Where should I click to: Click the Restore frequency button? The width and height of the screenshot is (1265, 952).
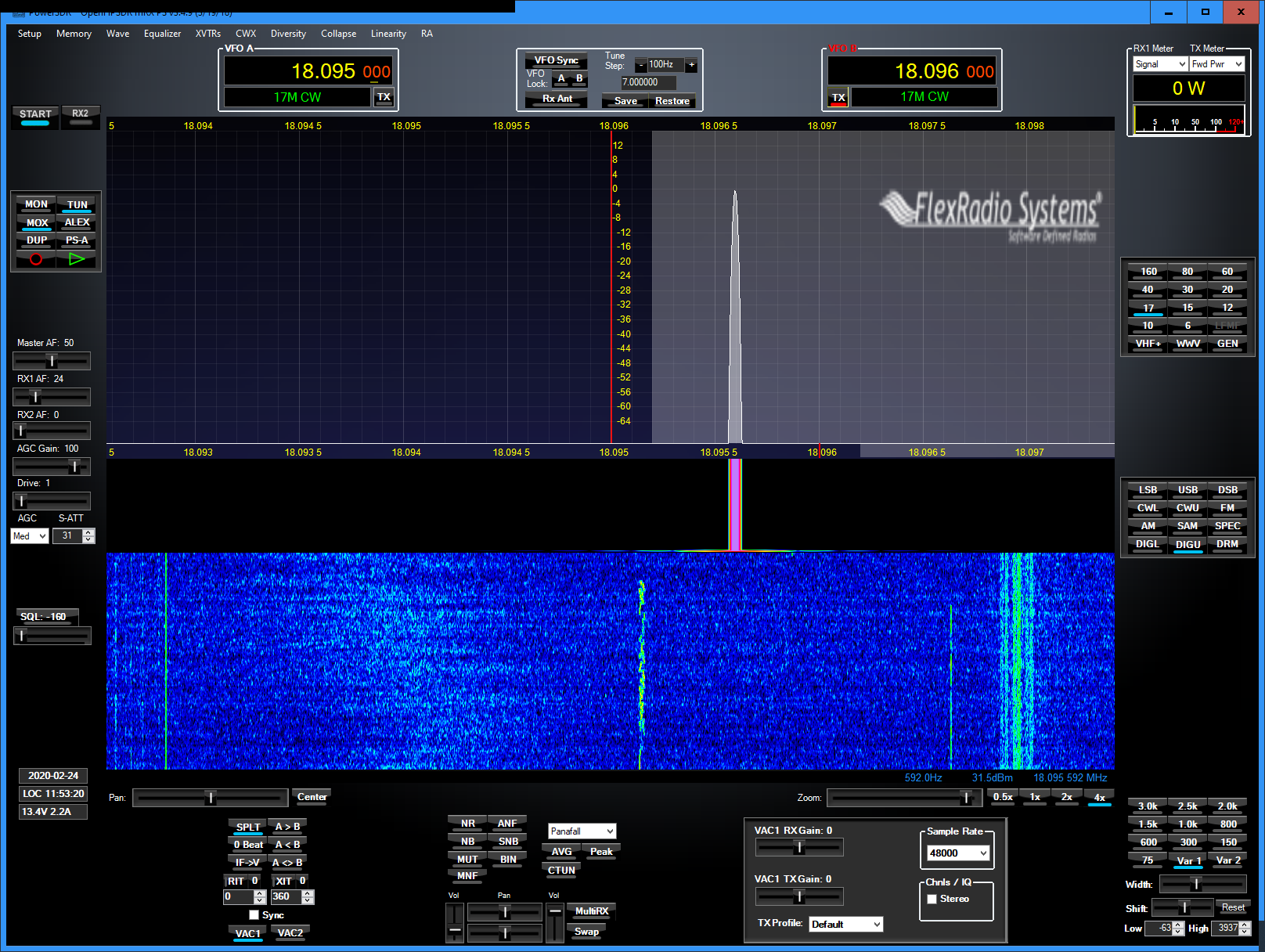click(x=672, y=101)
